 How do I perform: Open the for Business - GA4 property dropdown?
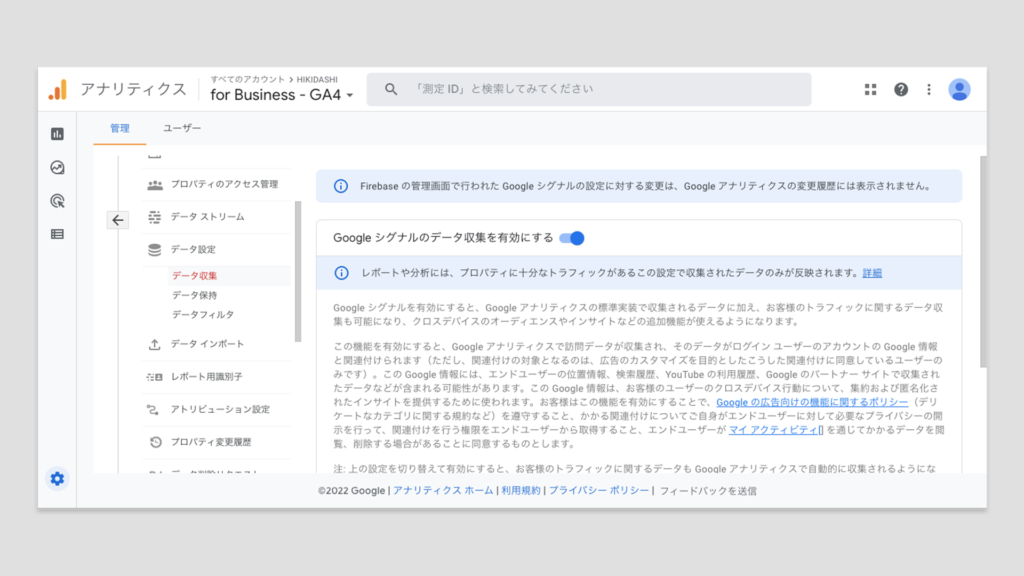tap(281, 96)
